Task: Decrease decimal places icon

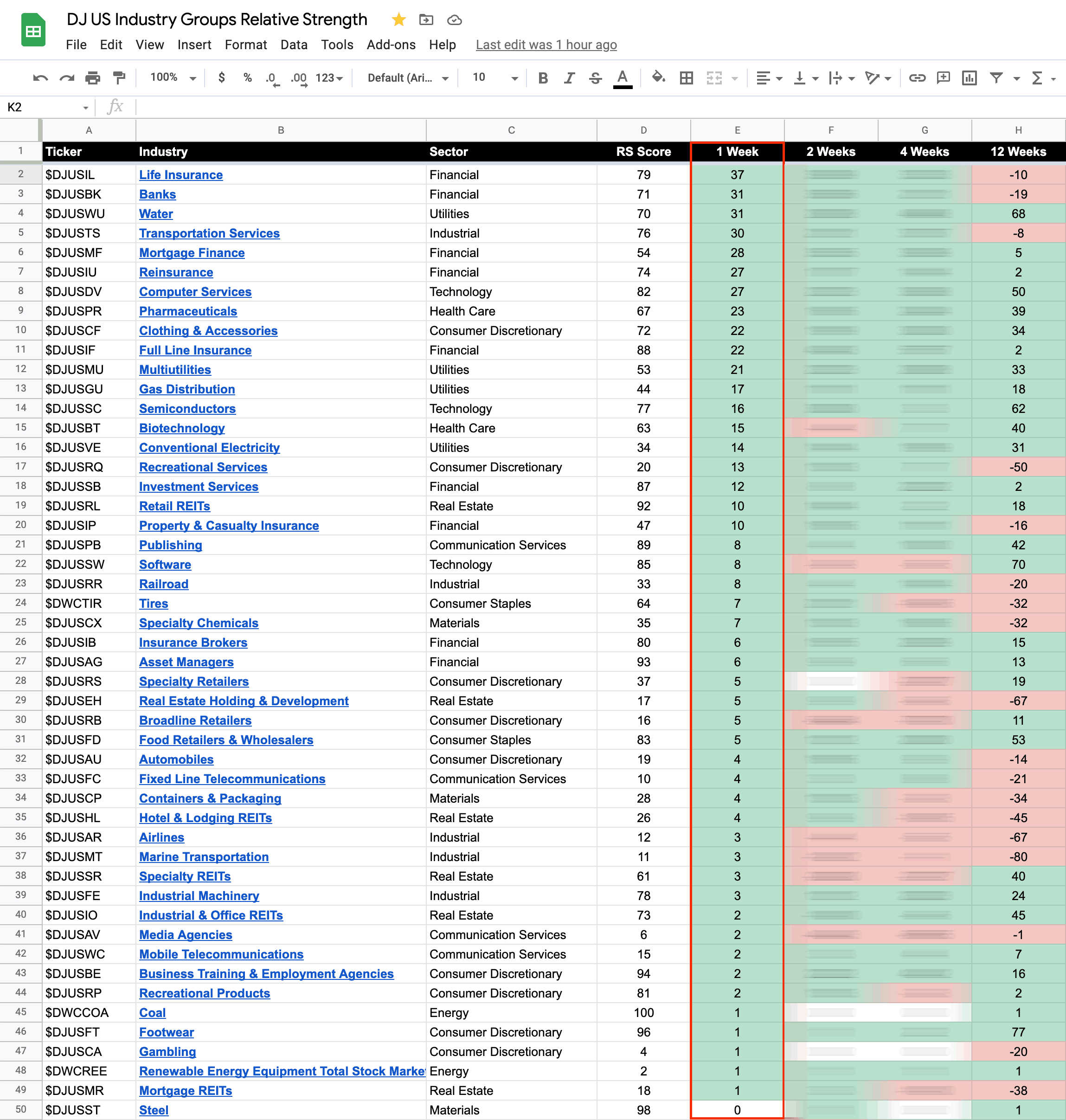Action: pyautogui.click(x=273, y=78)
